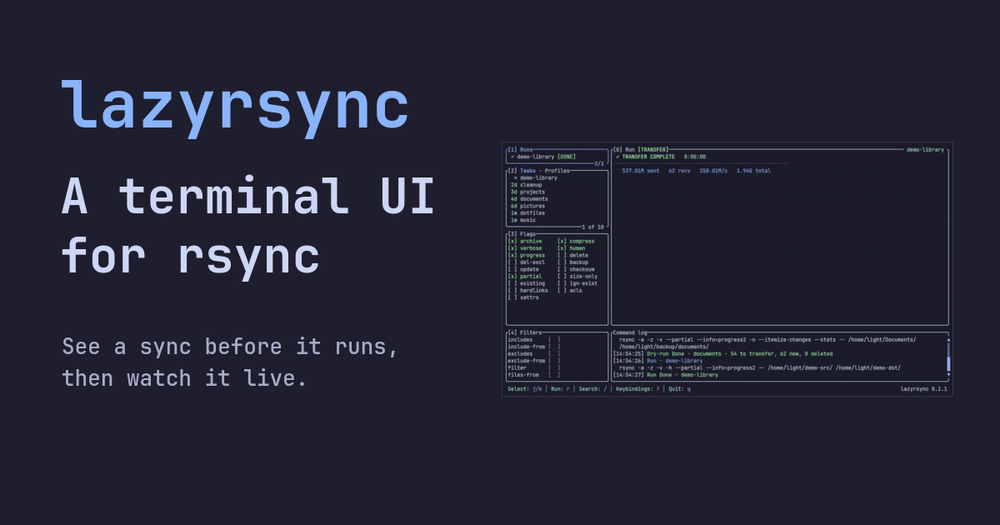Focus the [3] Flags panel title

coord(522,234)
